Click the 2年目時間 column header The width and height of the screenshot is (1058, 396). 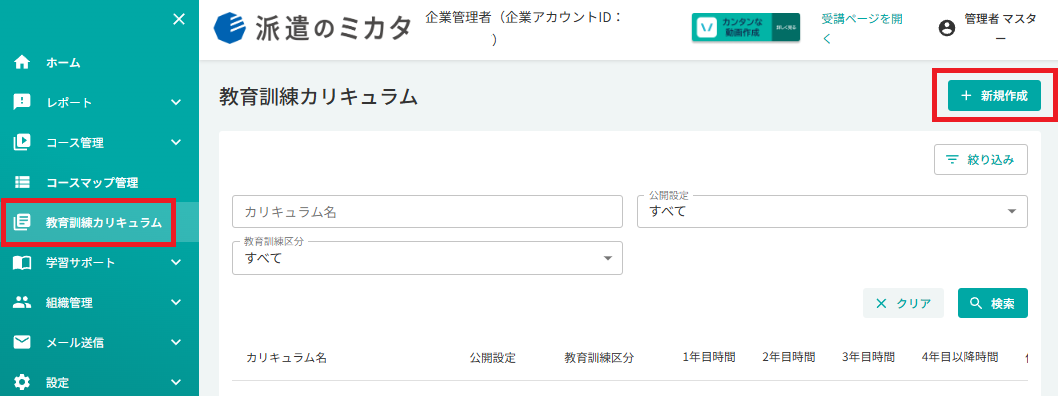point(788,357)
